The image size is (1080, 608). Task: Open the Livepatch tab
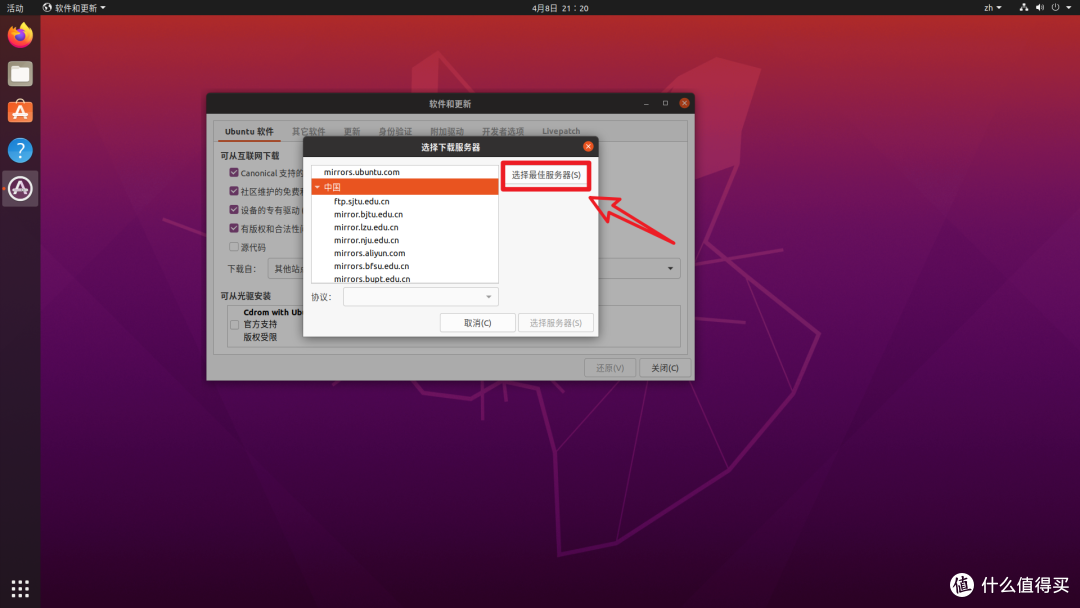pos(561,131)
